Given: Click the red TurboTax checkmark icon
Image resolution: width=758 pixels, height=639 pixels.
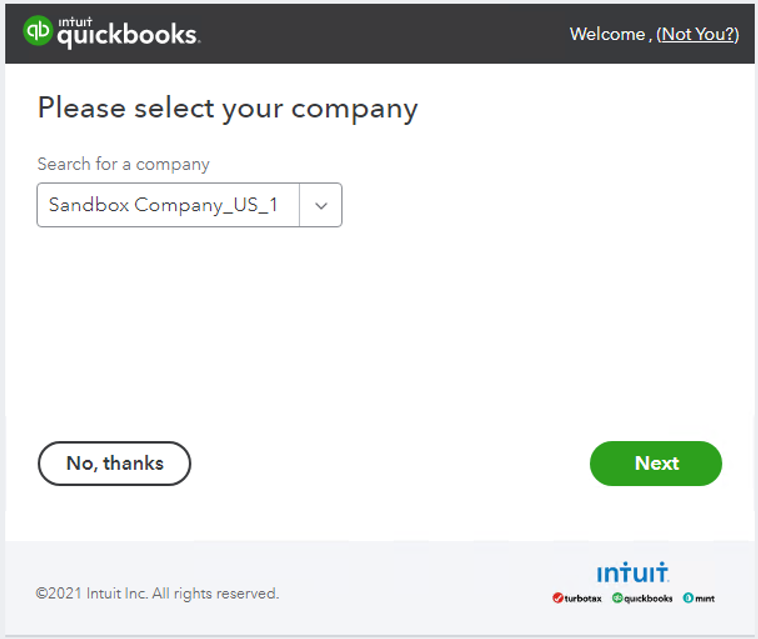Looking at the screenshot, I should 557,598.
